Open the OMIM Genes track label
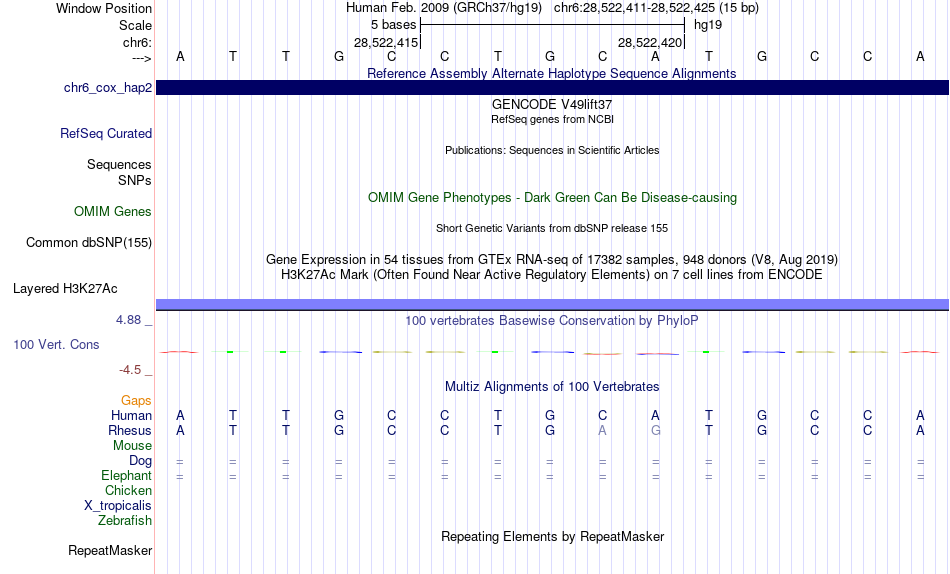The width and height of the screenshot is (950, 574). 113,212
